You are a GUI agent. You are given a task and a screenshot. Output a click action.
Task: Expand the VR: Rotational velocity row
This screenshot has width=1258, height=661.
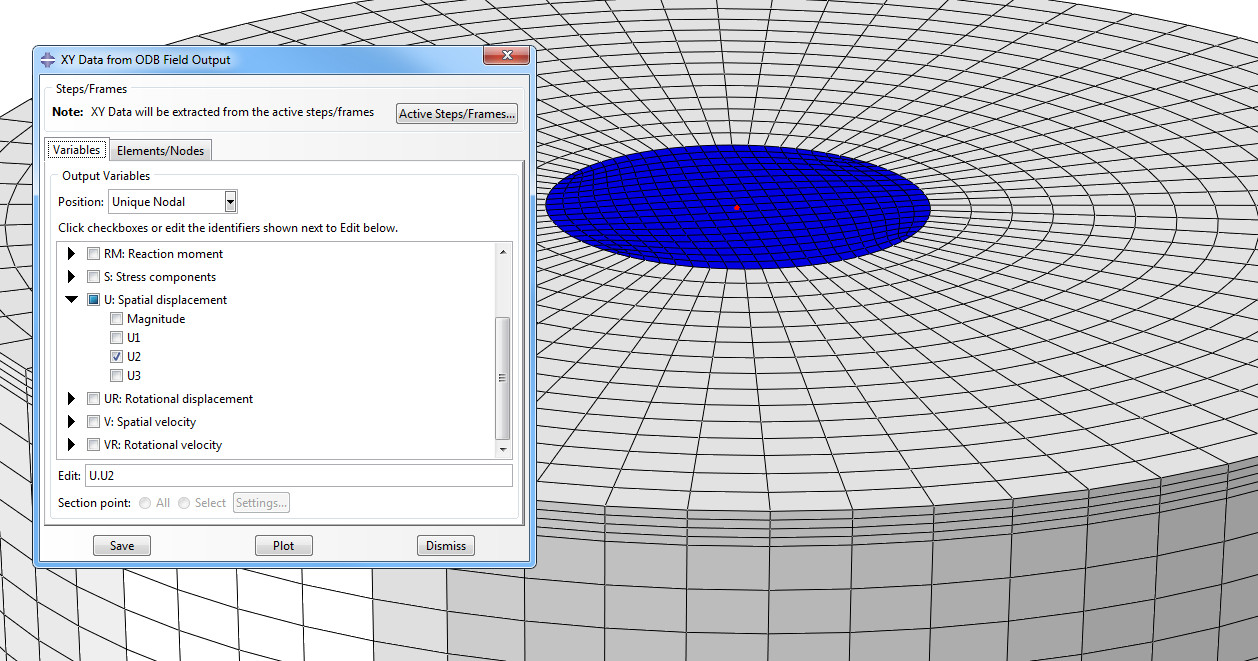(x=72, y=445)
